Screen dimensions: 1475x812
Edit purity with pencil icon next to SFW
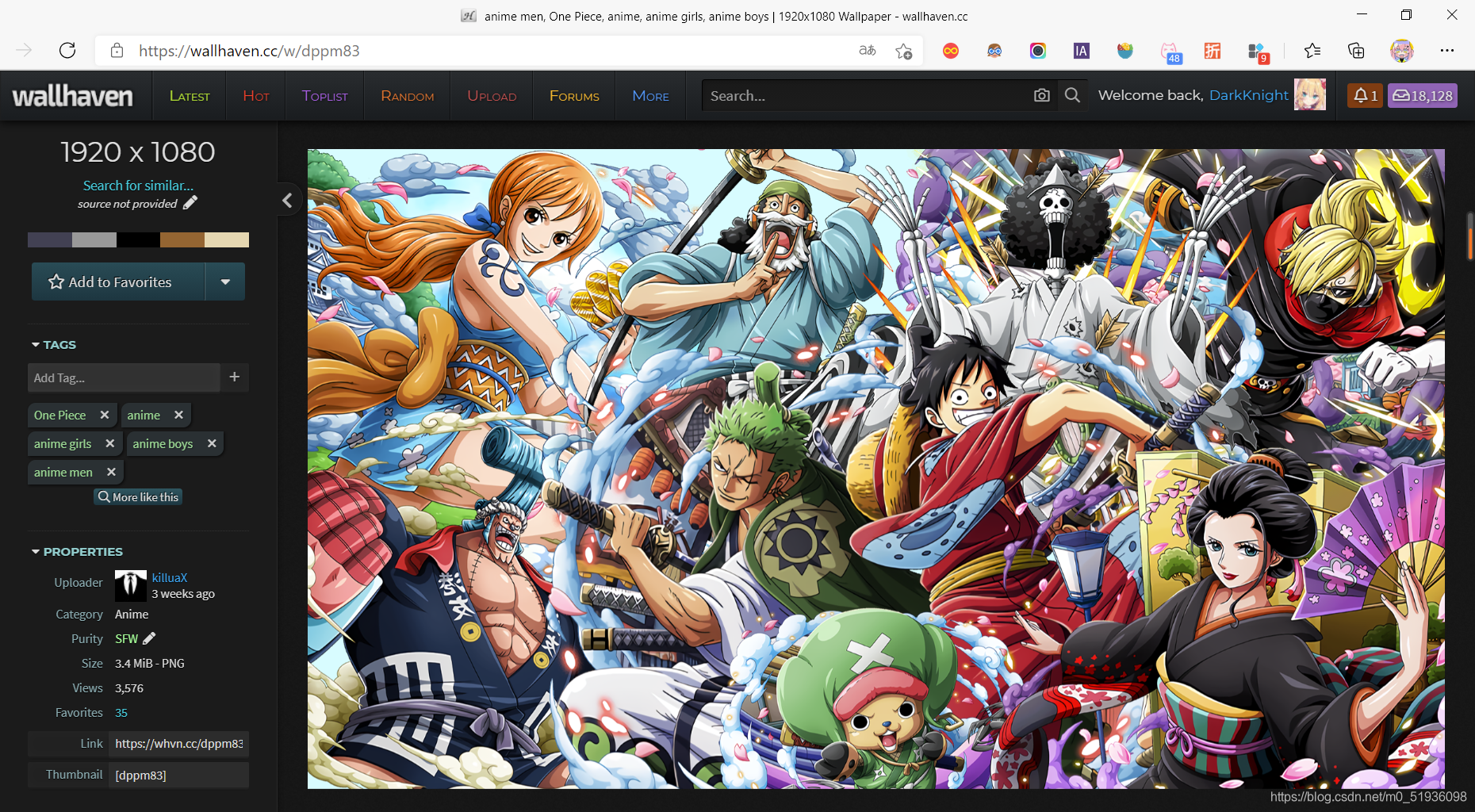[x=149, y=638]
